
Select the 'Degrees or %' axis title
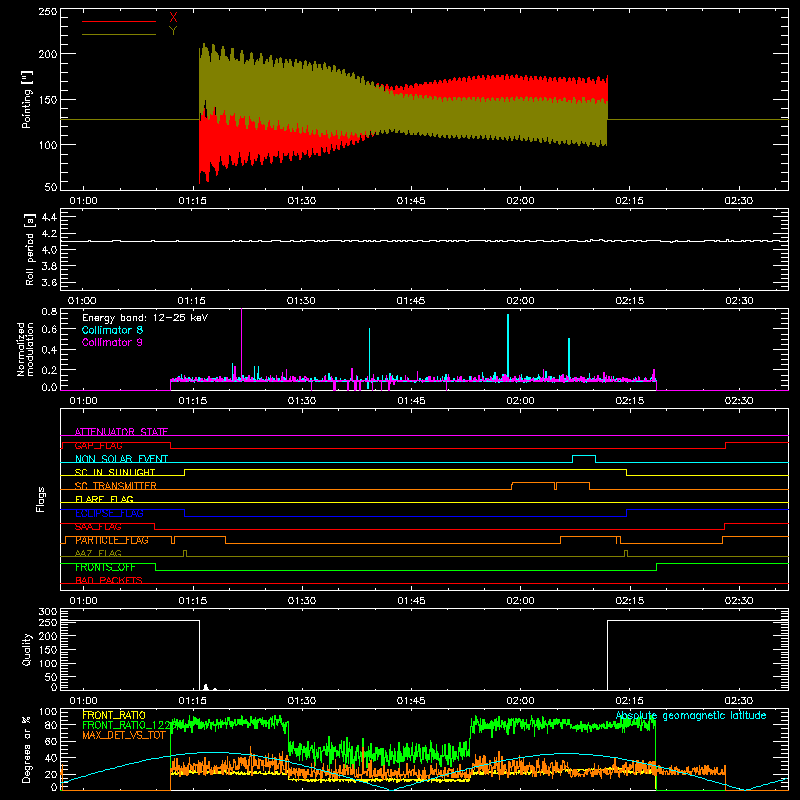(x=27, y=749)
